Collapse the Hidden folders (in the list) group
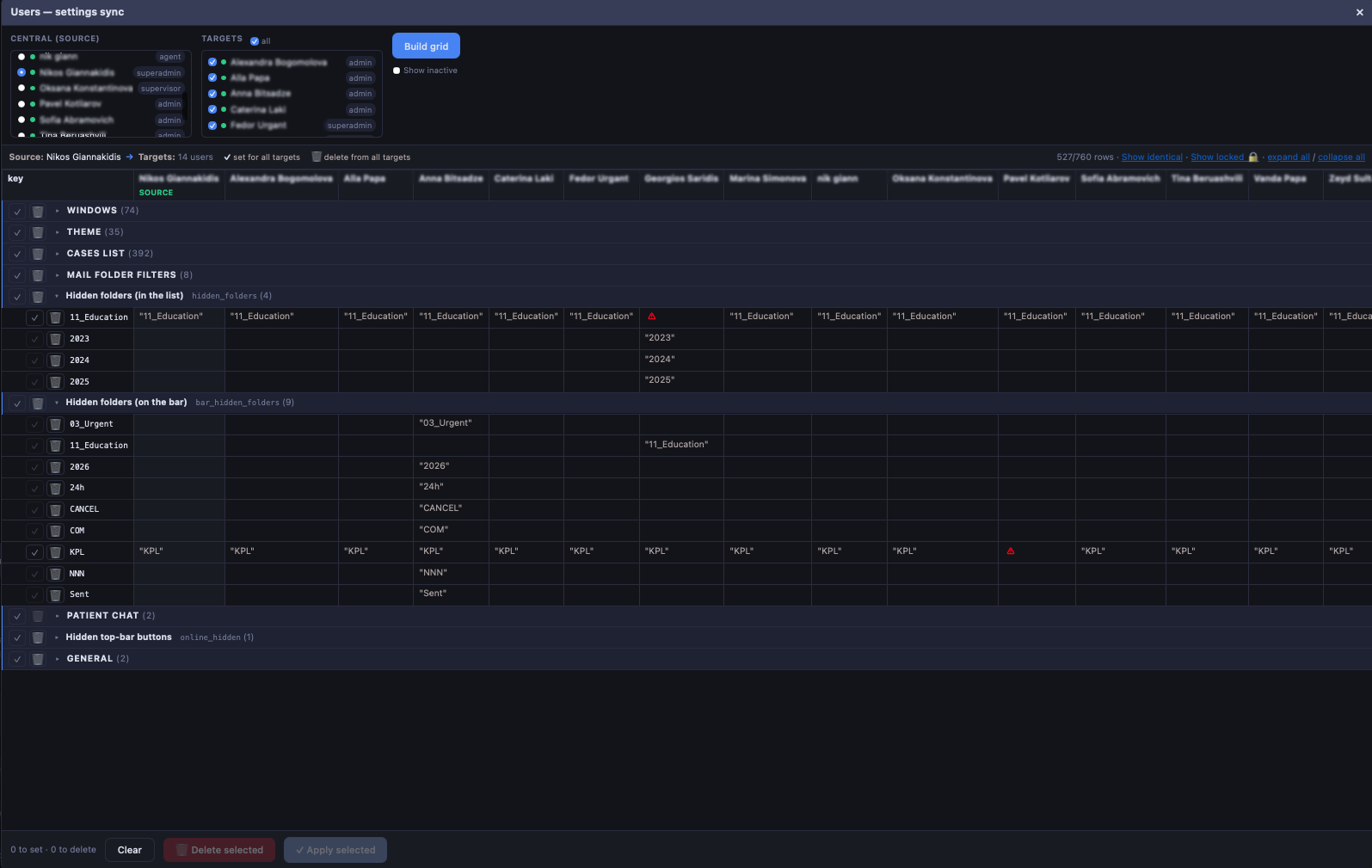 pos(58,296)
